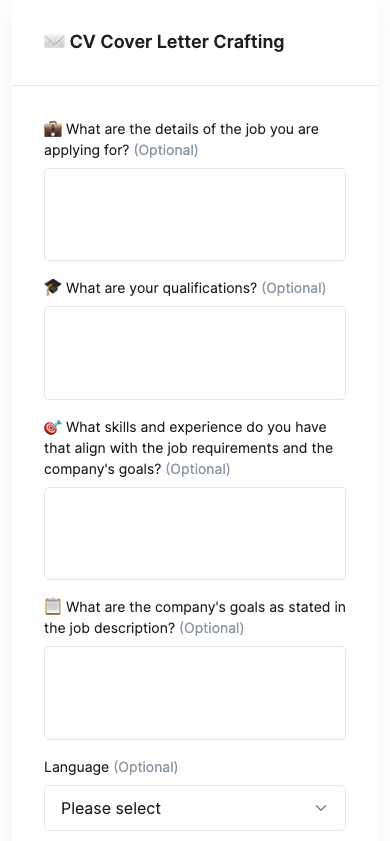The width and height of the screenshot is (390, 841).
Task: Click the envelope icon beside the page title
Action: pyautogui.click(x=54, y=41)
